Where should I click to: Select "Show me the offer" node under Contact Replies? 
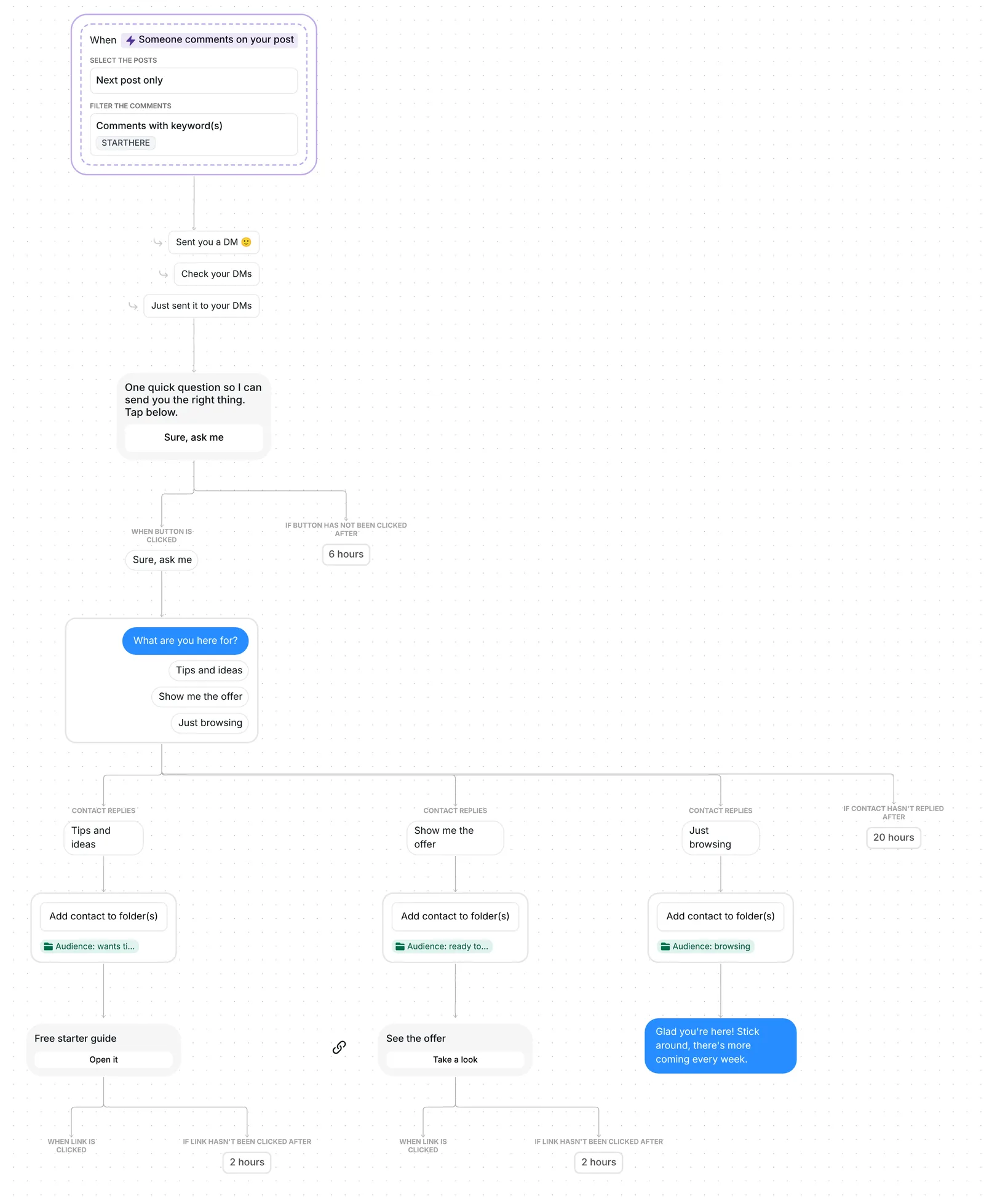pyautogui.click(x=455, y=838)
